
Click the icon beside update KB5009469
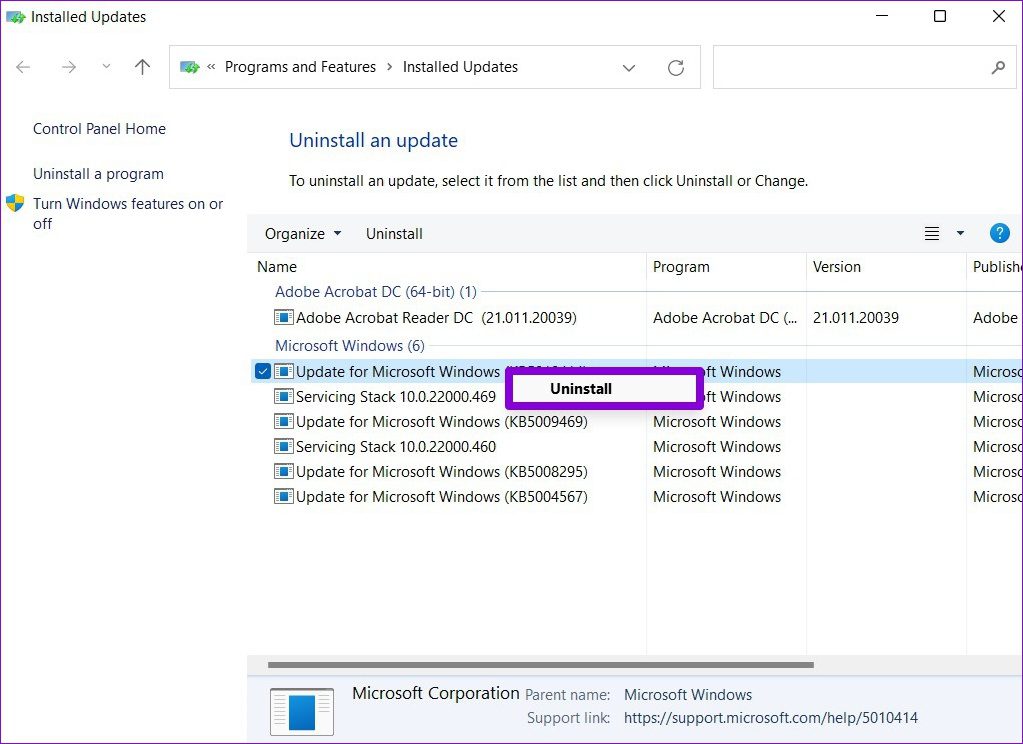[283, 421]
